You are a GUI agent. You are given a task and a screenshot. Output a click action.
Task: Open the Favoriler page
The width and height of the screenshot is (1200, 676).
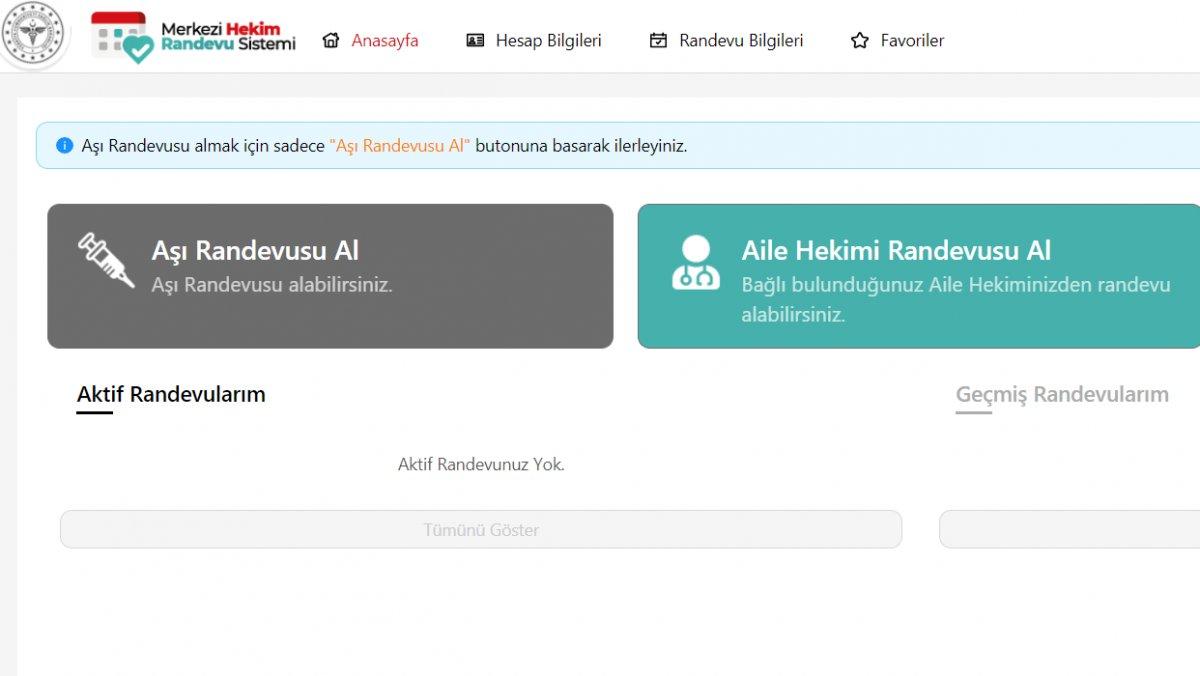pyautogui.click(x=911, y=40)
